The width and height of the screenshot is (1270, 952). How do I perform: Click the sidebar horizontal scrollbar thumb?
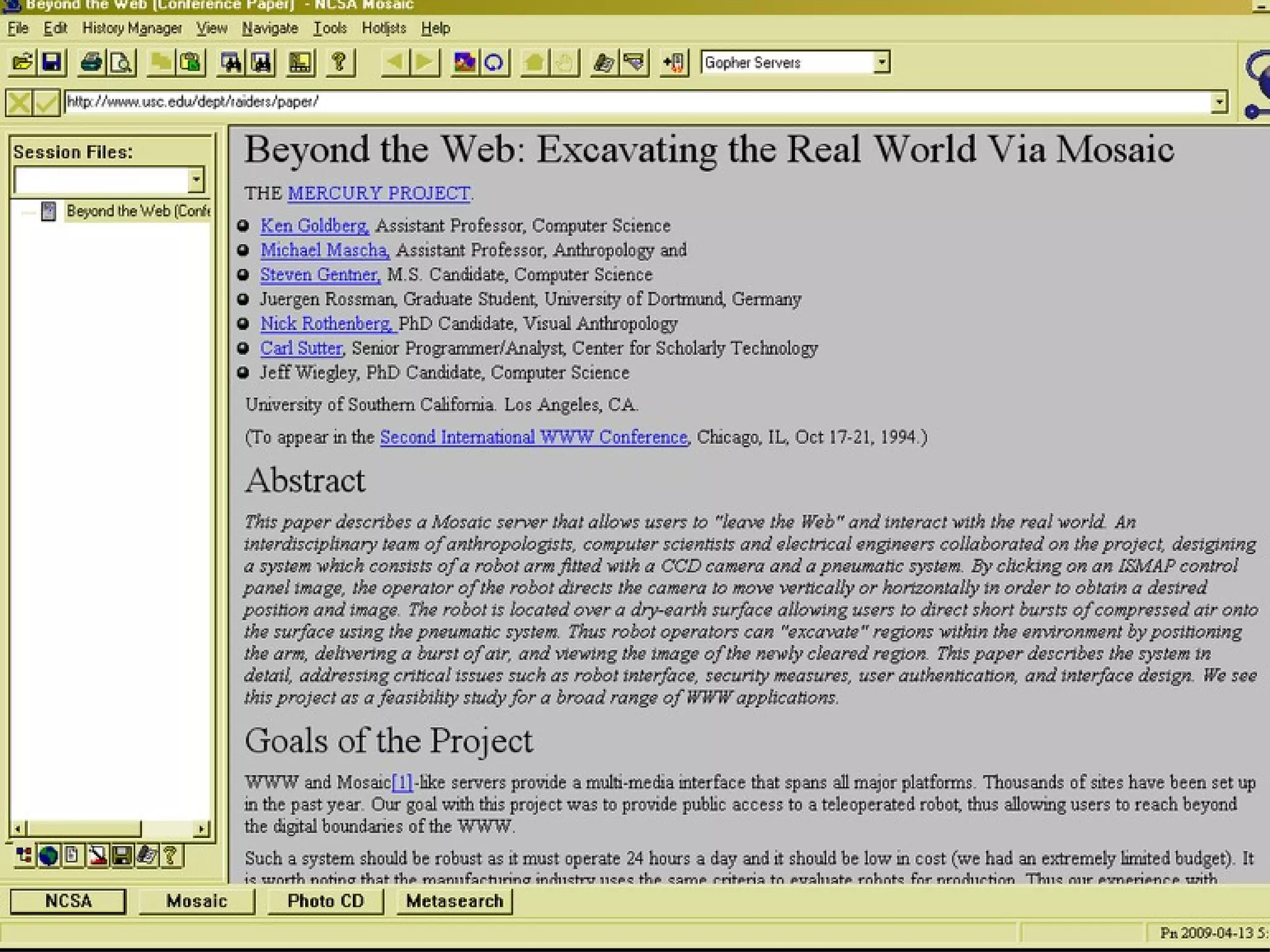click(x=84, y=828)
